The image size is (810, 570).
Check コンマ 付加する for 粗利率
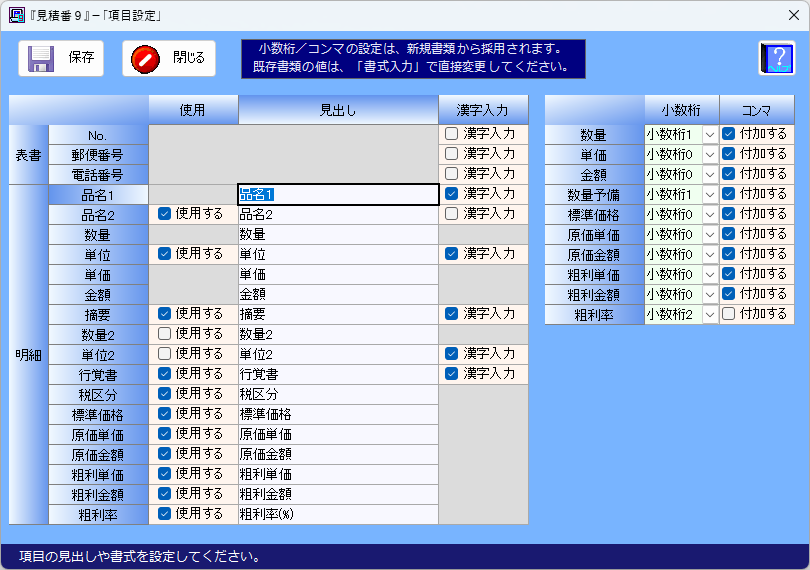click(728, 313)
